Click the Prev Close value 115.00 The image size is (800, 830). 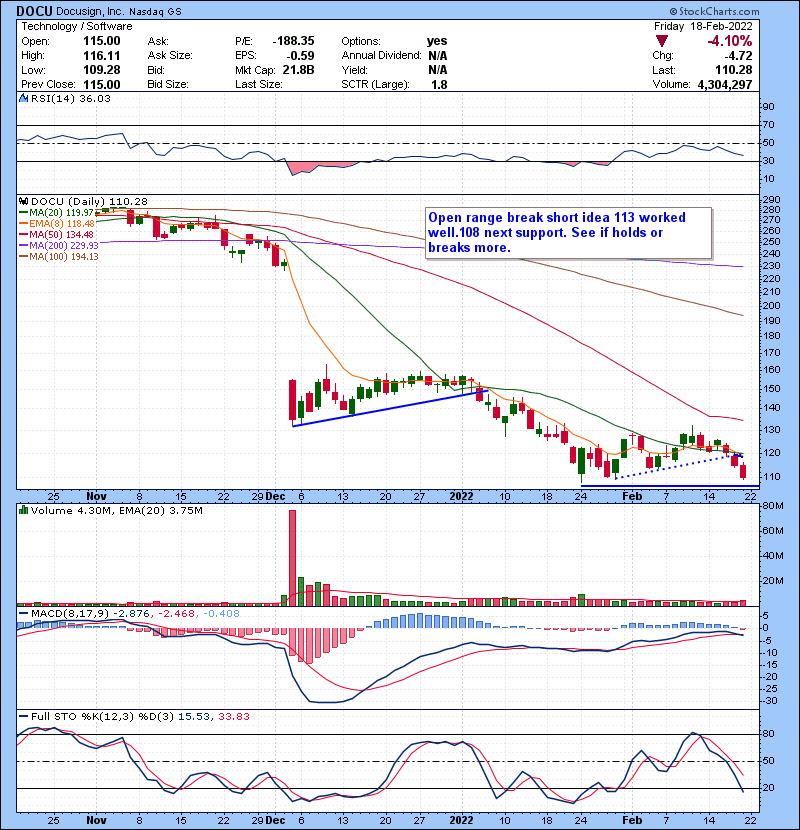tap(102, 85)
